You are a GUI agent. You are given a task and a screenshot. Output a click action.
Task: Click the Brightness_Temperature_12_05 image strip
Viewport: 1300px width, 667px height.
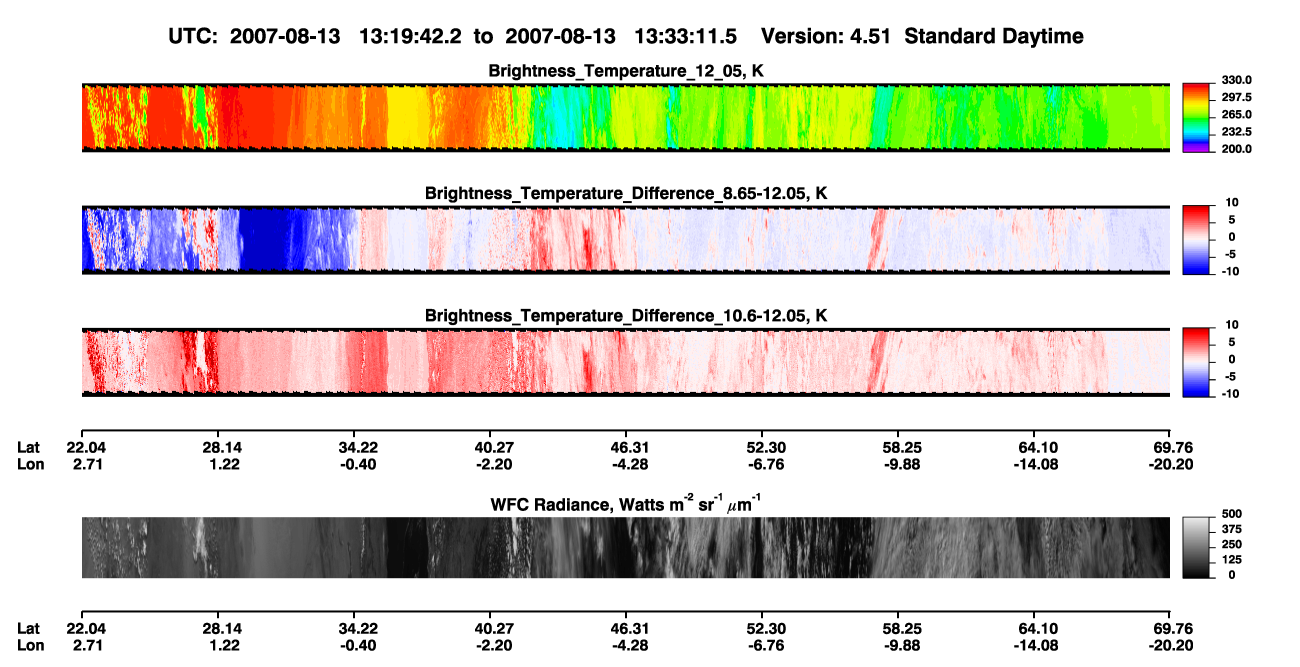[626, 117]
